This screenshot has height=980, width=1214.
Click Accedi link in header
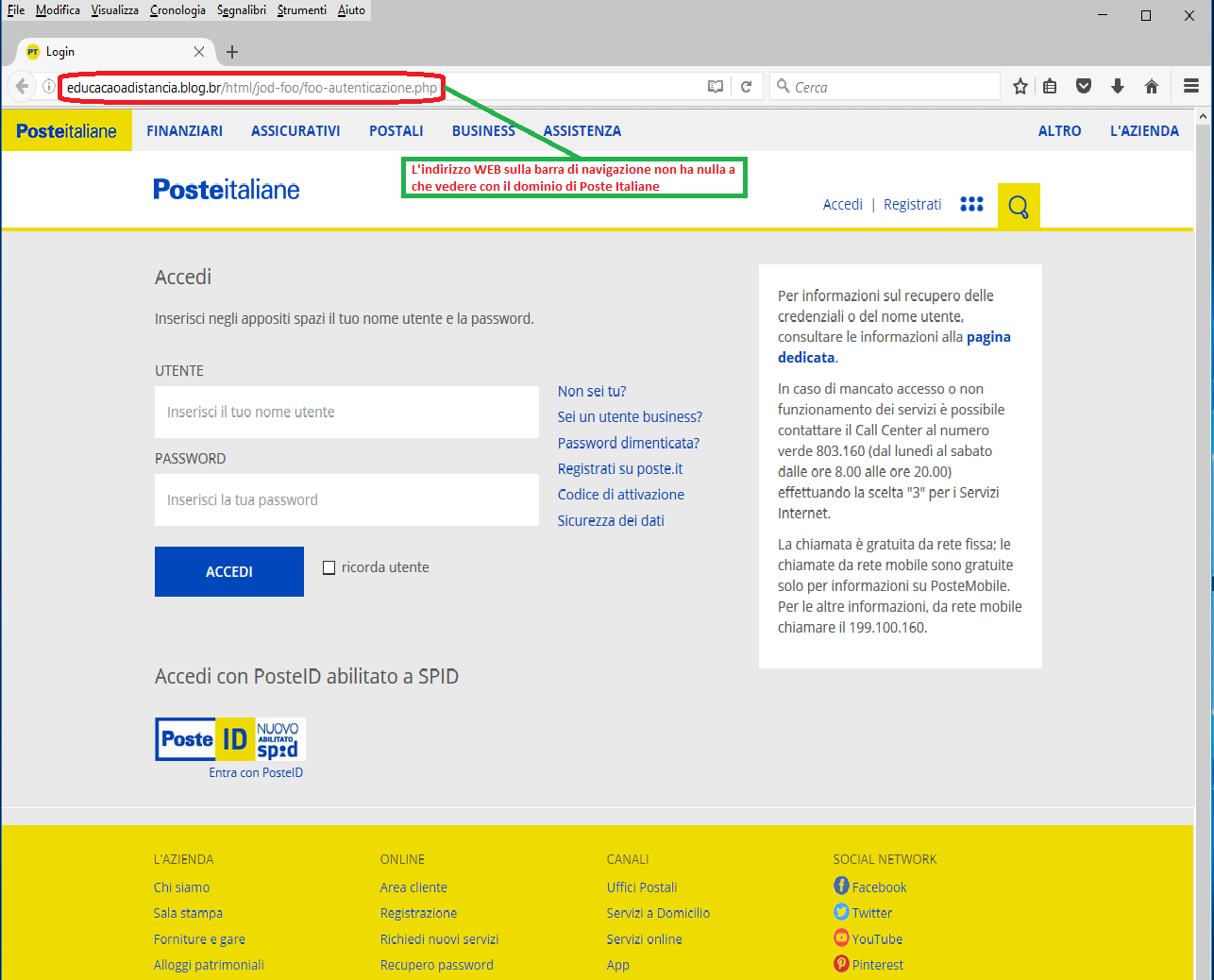(843, 204)
